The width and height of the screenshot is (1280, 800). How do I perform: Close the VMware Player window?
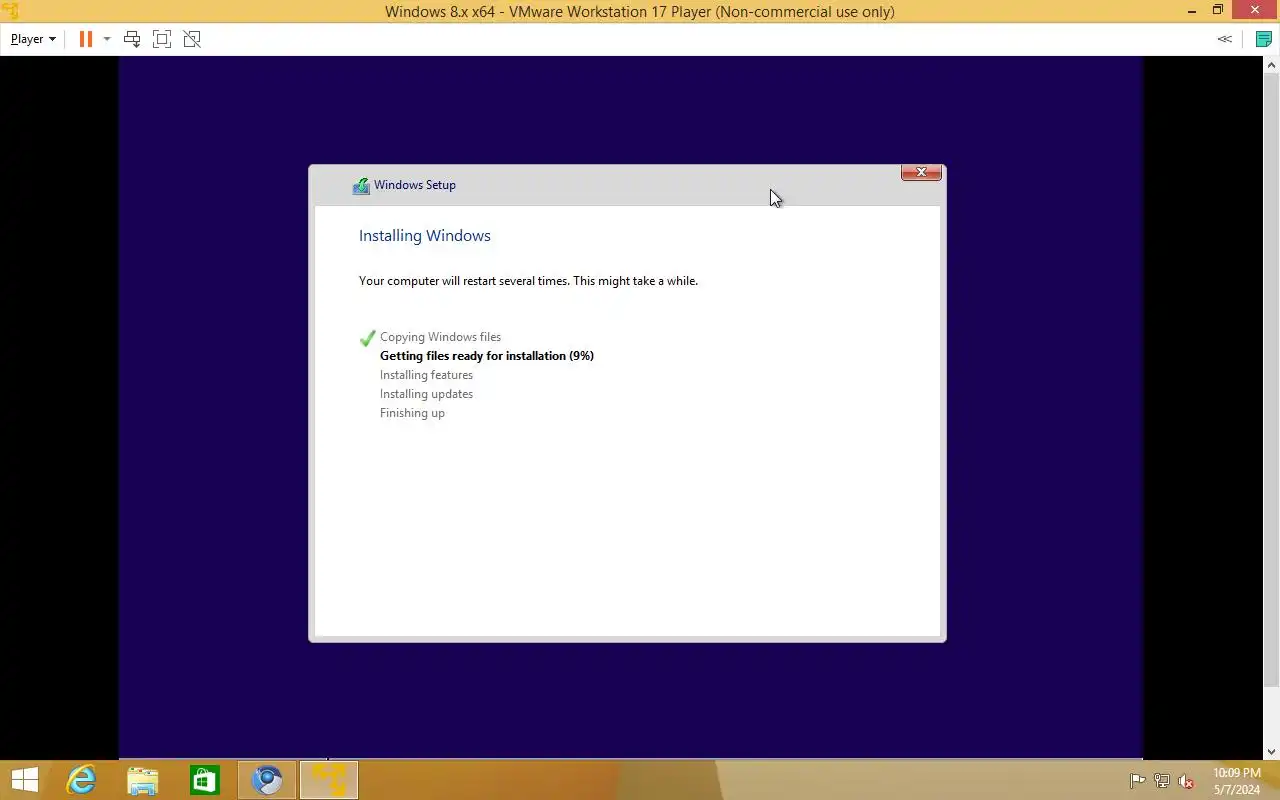pos(1255,11)
